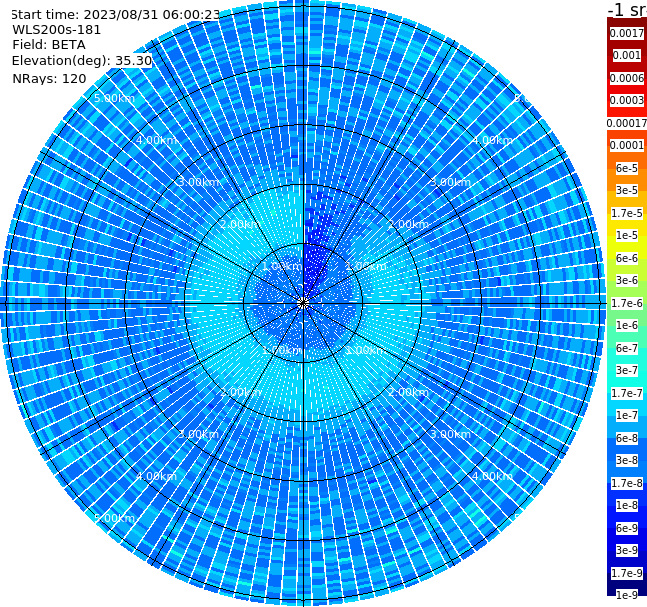The height and width of the screenshot is (607, 647).
Task: Pick the 1e-5 yellow colorbar level
Action: point(627,235)
